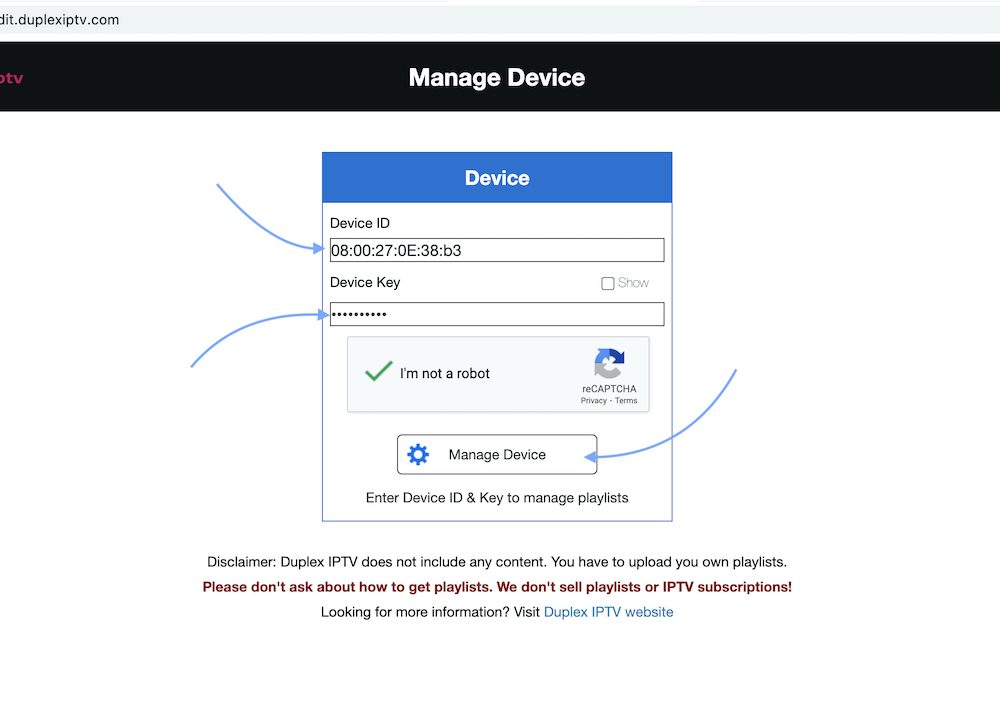Click the Manage Device button
This screenshot has height=718, width=1000.
tap(497, 455)
